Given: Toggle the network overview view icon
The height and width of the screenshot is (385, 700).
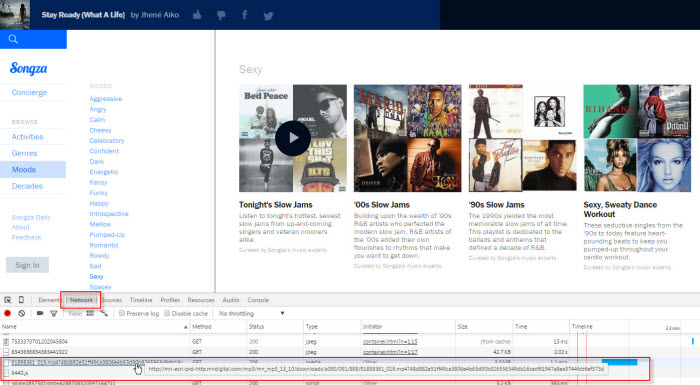Looking at the screenshot, I should pos(104,314).
